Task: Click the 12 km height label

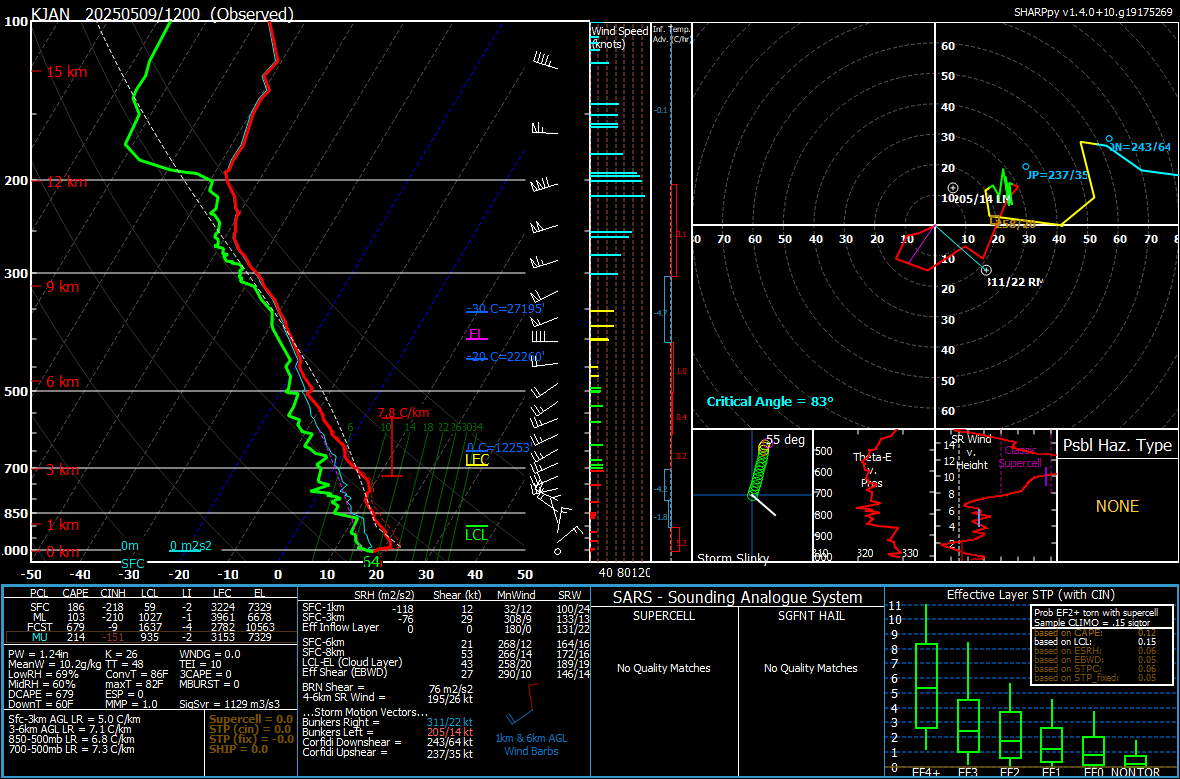Action: point(66,181)
